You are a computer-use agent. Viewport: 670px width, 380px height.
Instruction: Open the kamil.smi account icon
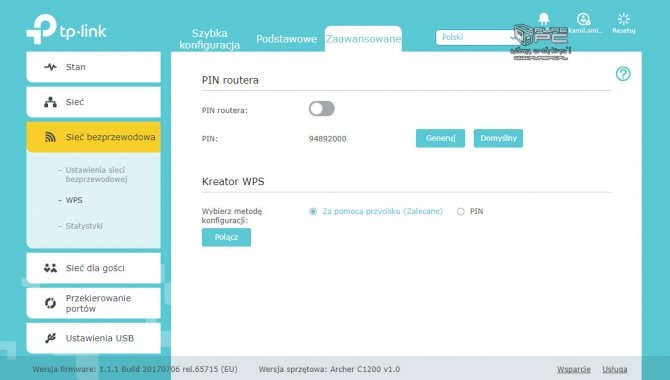583,19
